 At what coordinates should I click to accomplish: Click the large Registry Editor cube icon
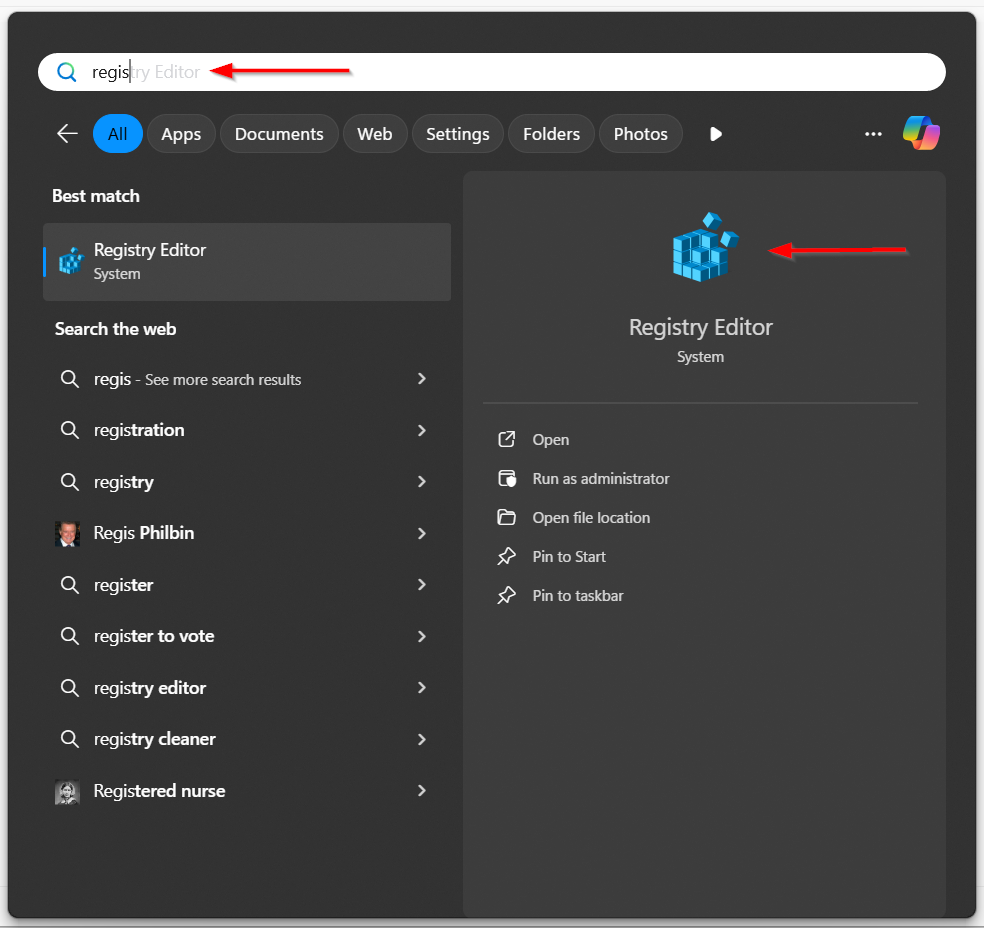coord(705,247)
